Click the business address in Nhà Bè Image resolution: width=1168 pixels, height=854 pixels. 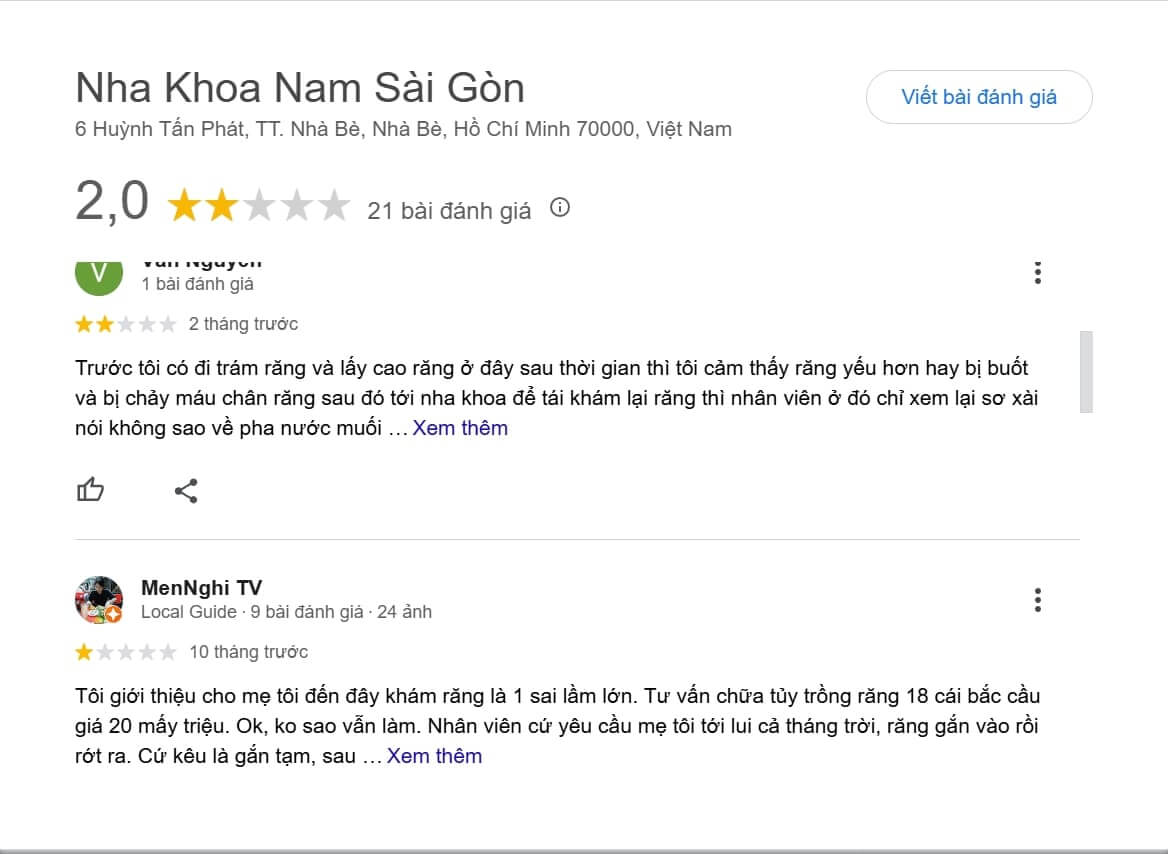click(x=403, y=128)
